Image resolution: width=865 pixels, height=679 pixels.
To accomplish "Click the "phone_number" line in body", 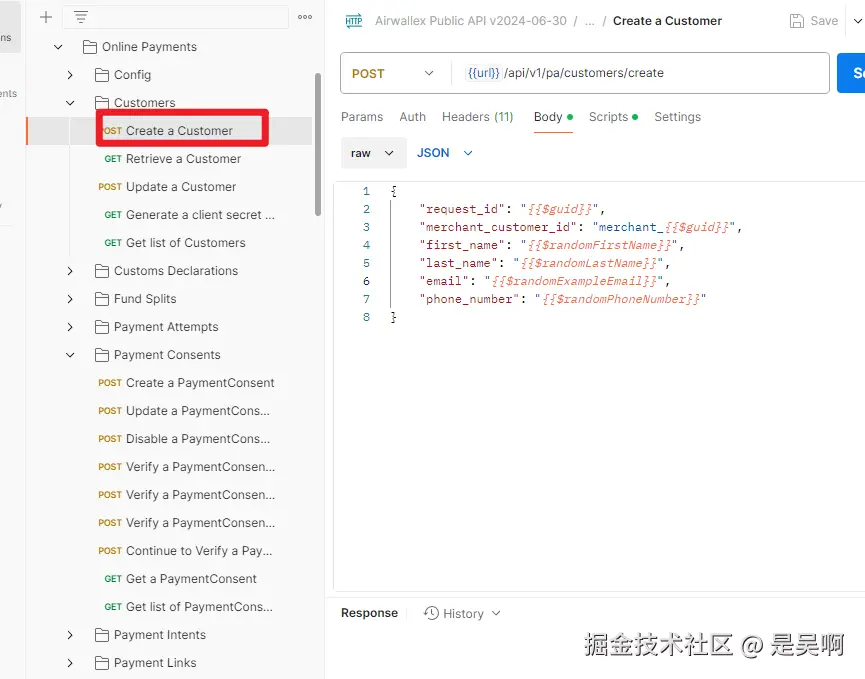I will point(562,299).
